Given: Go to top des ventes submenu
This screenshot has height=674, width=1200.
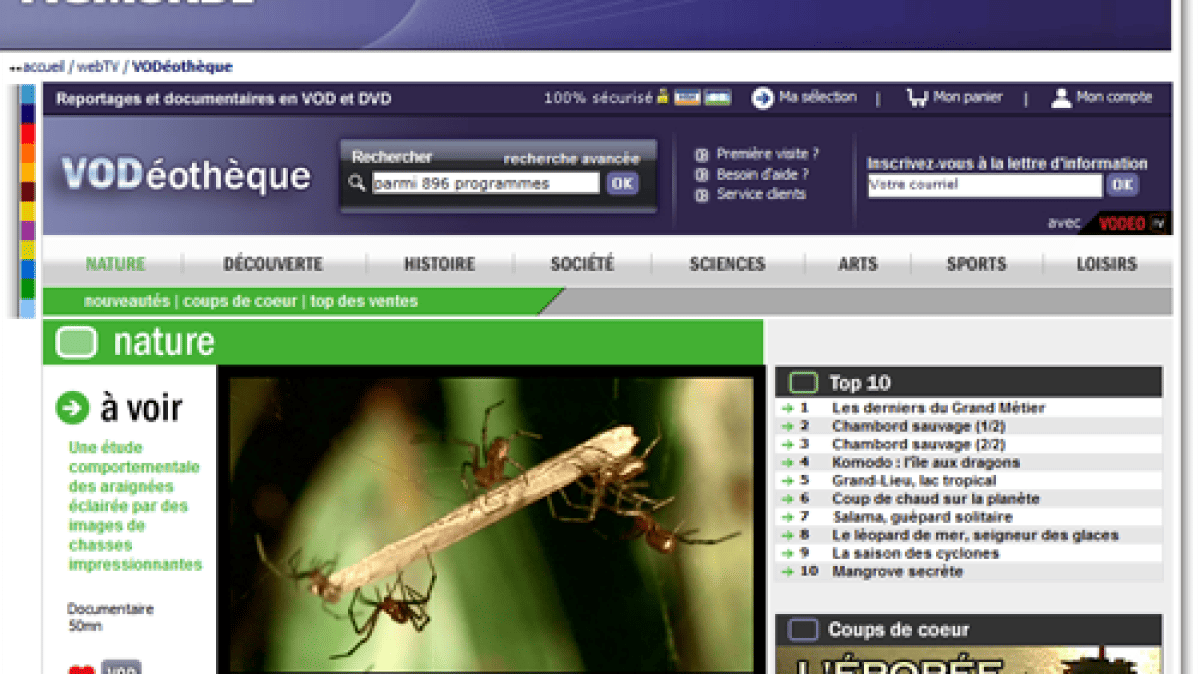Looking at the screenshot, I should (x=364, y=301).
